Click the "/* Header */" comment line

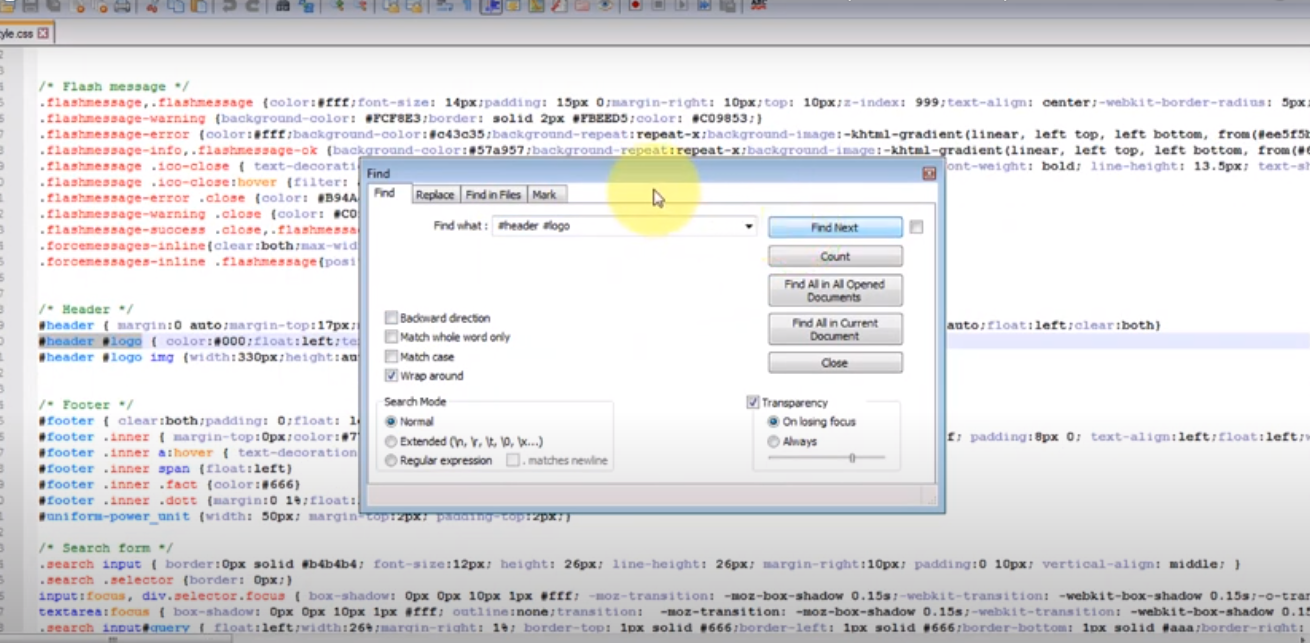(x=86, y=309)
